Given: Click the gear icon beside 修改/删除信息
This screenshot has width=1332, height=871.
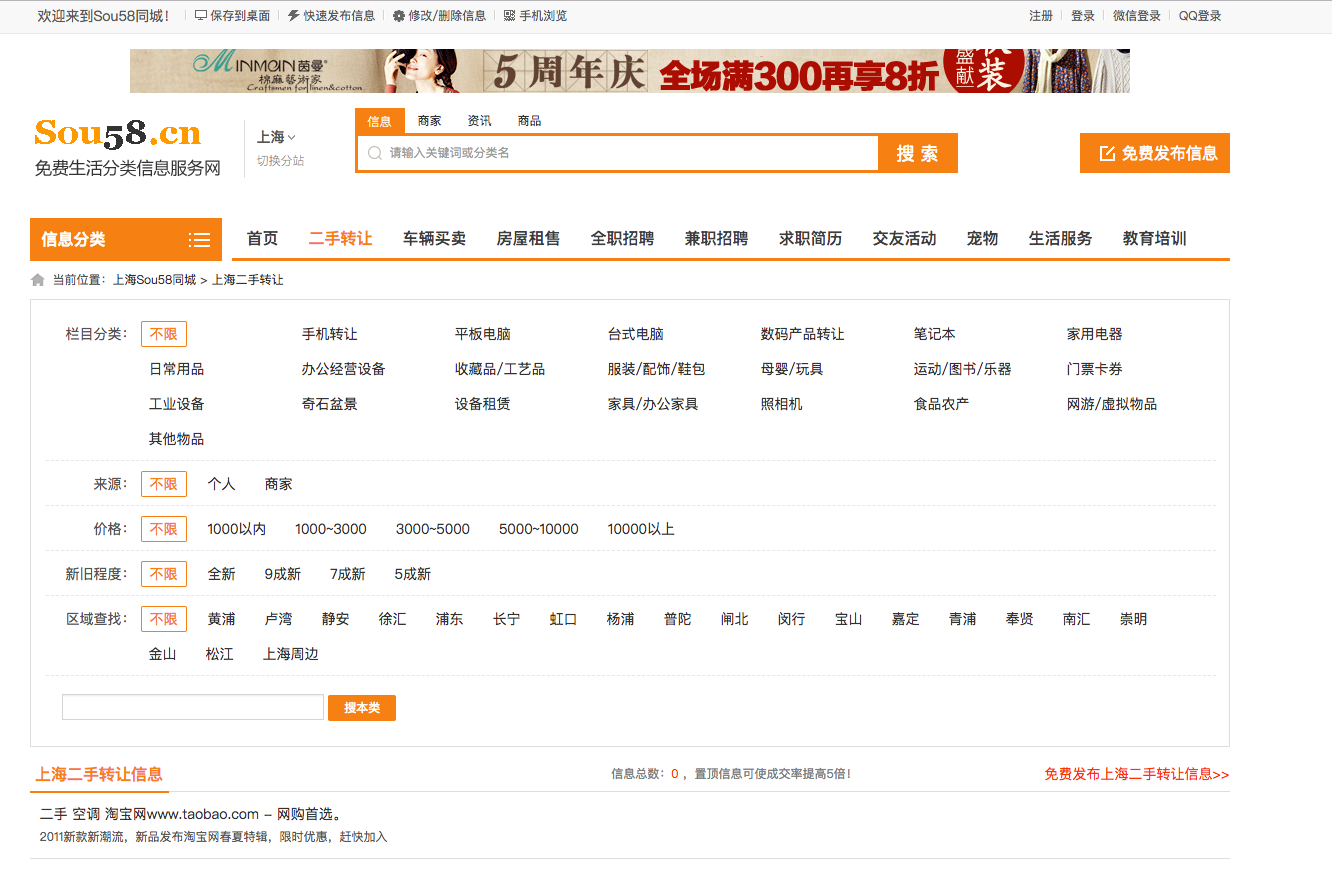Looking at the screenshot, I should coord(398,16).
